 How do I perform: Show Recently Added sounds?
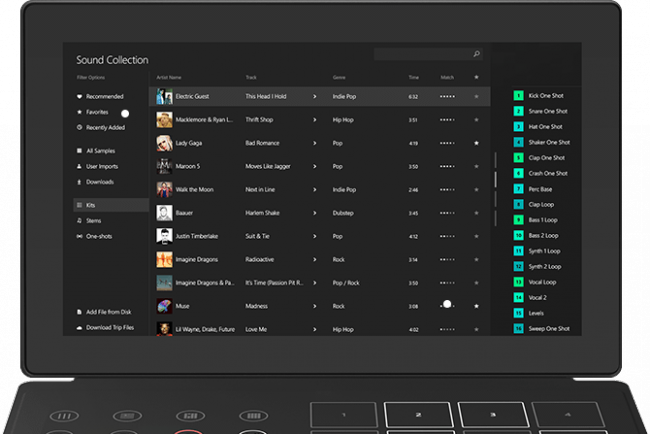105,128
